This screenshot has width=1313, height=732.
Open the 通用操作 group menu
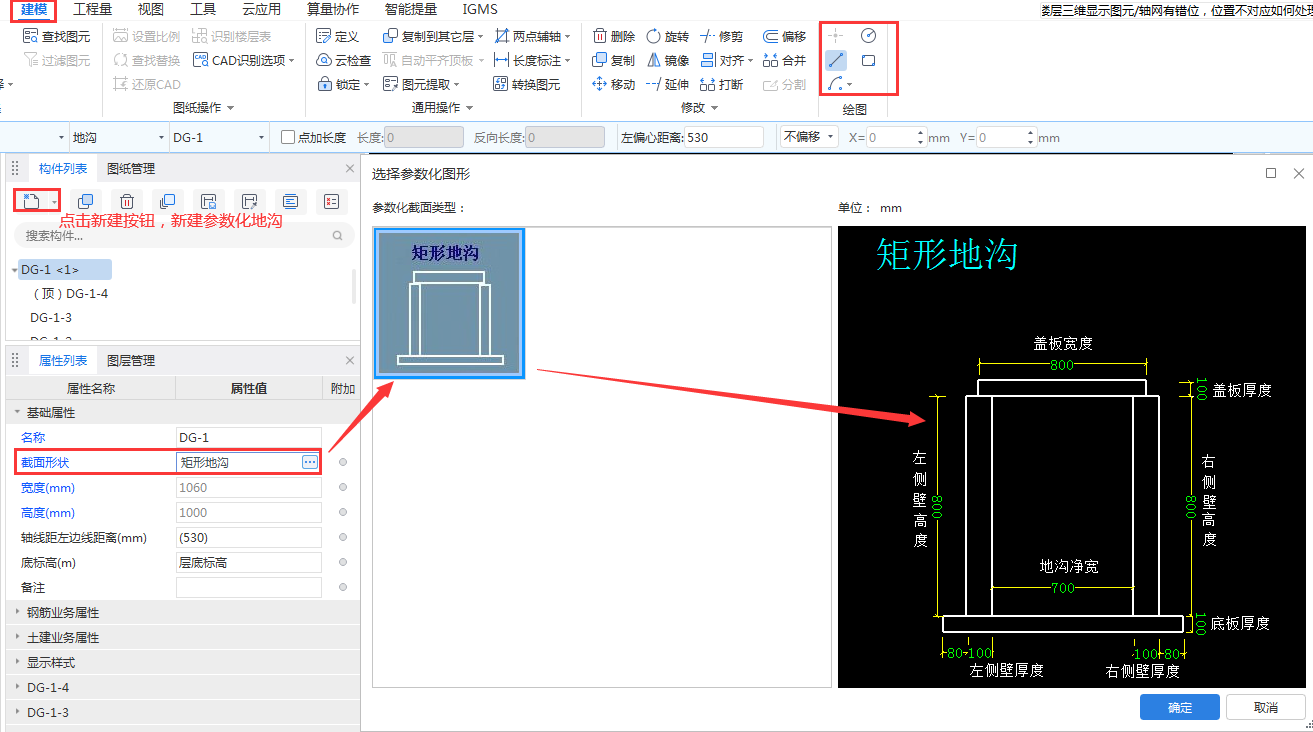click(442, 107)
